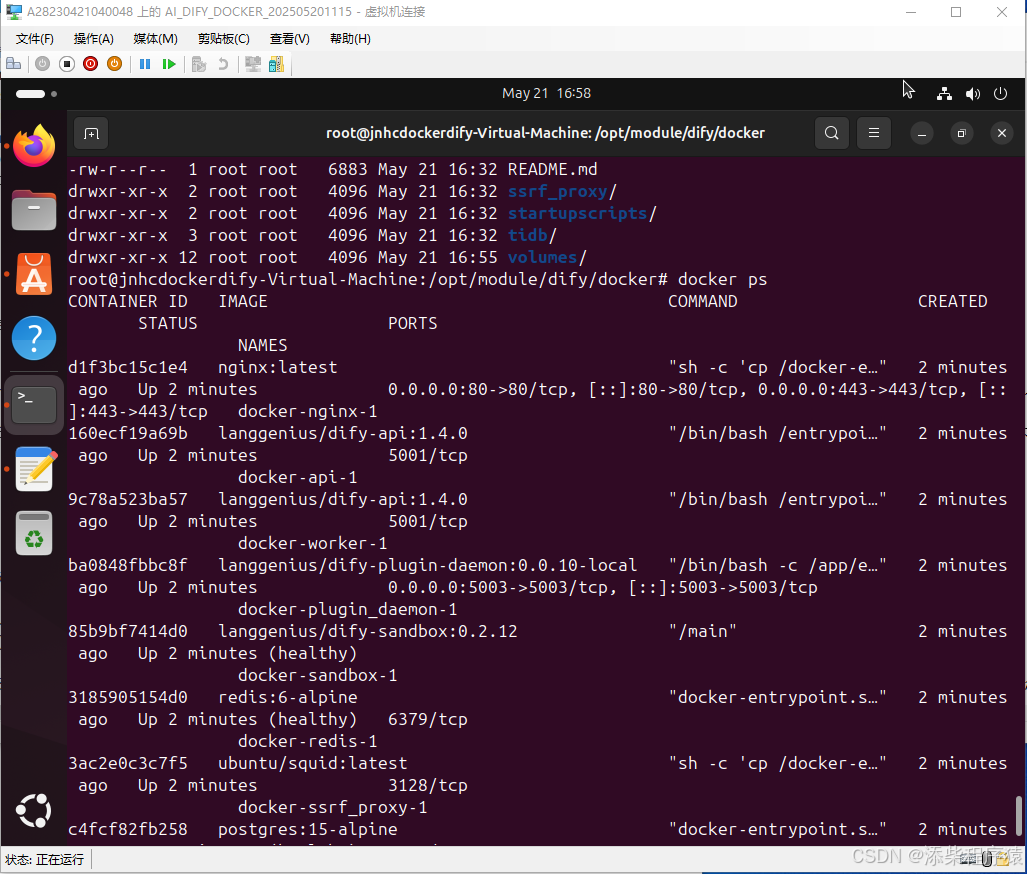Screen dimensions: 1027x874
Task: Launch Firefox from the Ubuntu dock
Action: click(34, 145)
